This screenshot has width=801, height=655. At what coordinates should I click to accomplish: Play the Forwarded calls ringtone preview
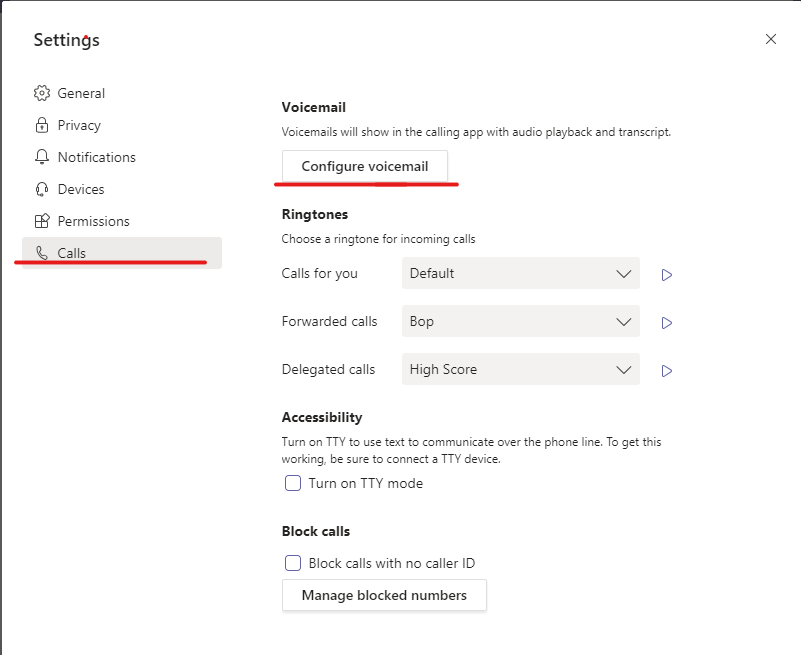tap(666, 323)
